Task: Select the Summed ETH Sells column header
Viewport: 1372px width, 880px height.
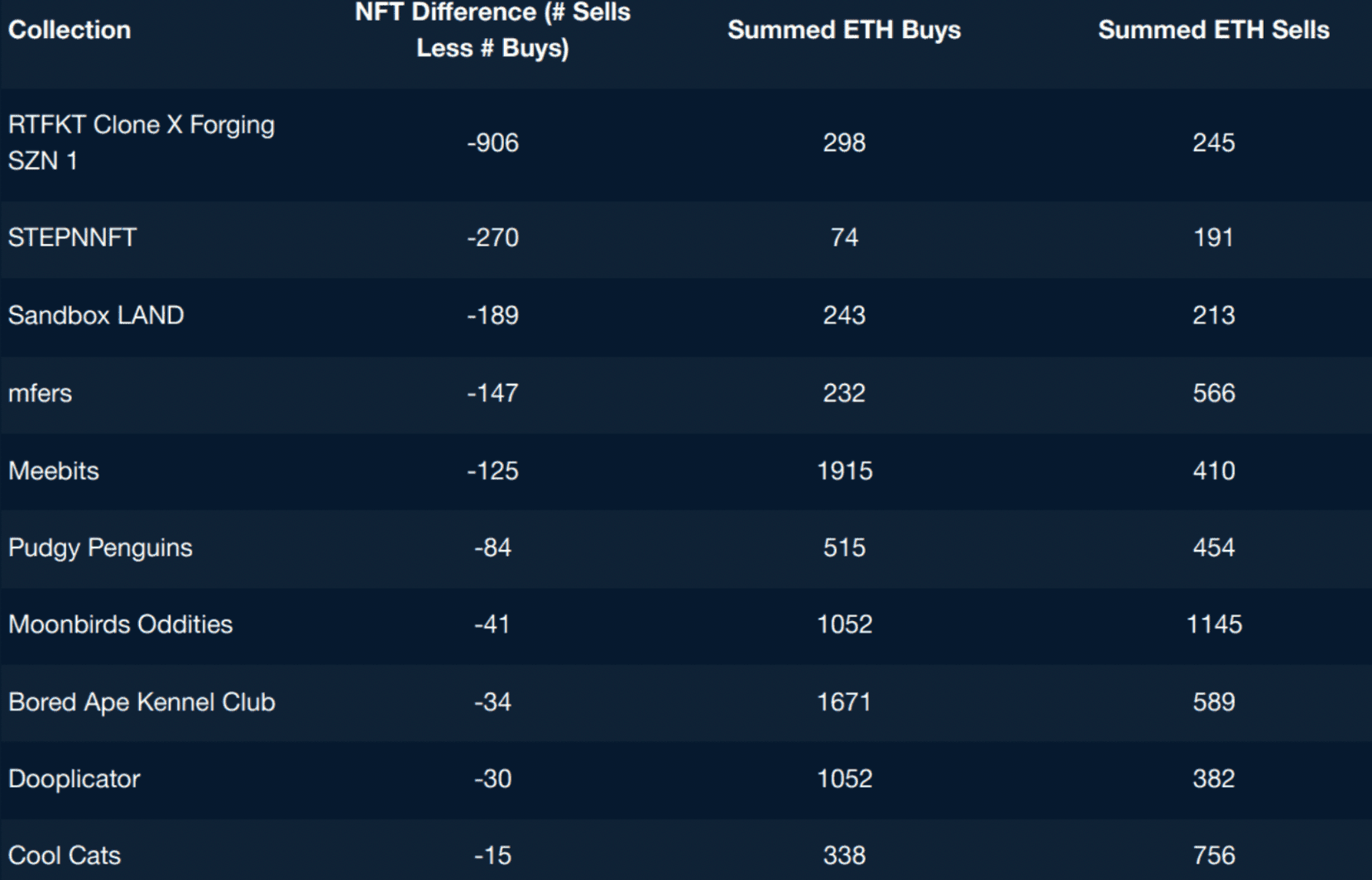Action: [x=1213, y=31]
